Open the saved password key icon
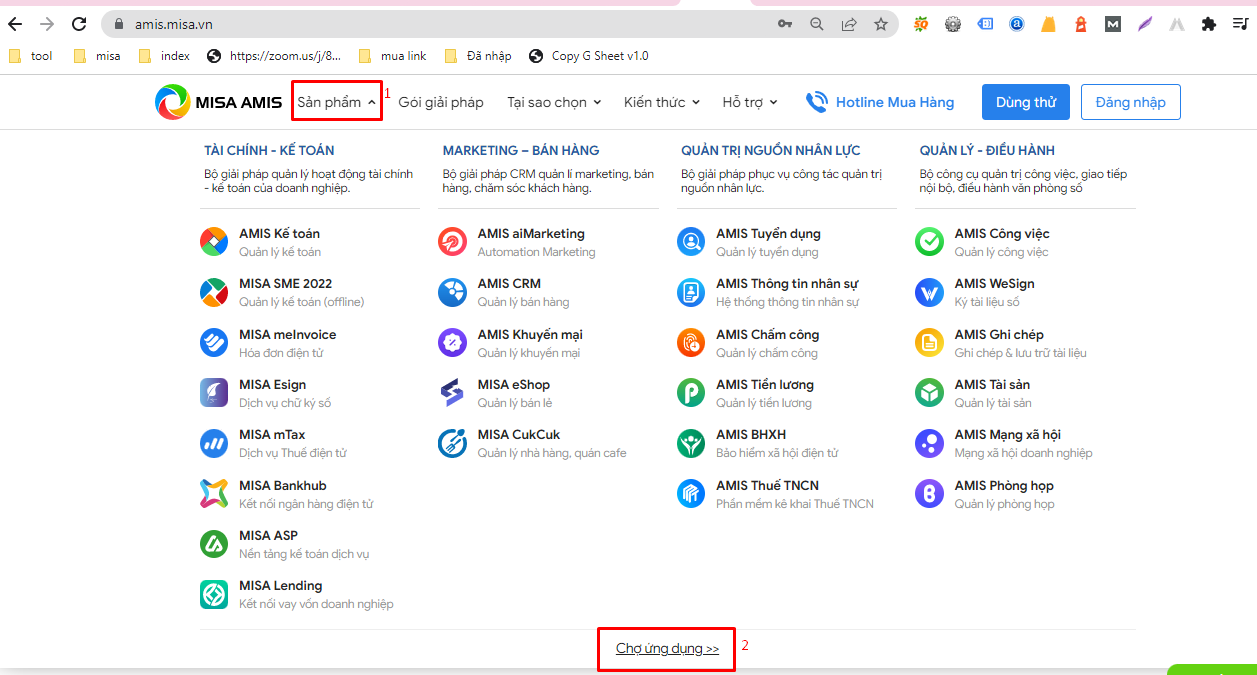Screen dimensions: 1257x675 [785, 24]
